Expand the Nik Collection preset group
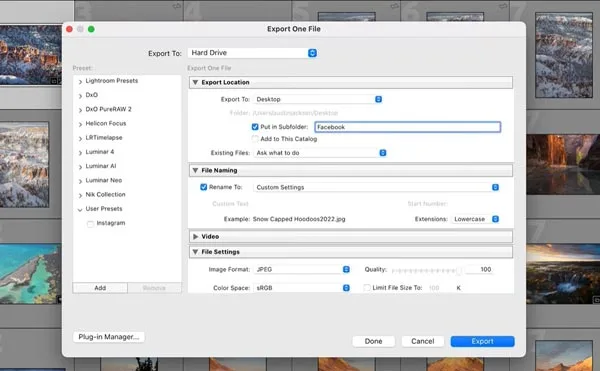 [x=80, y=195]
